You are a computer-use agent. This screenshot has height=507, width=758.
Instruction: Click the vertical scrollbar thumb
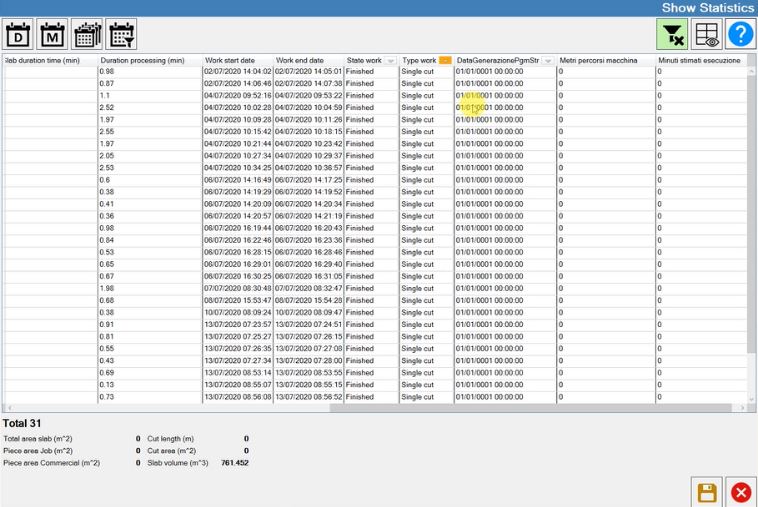(x=751, y=213)
